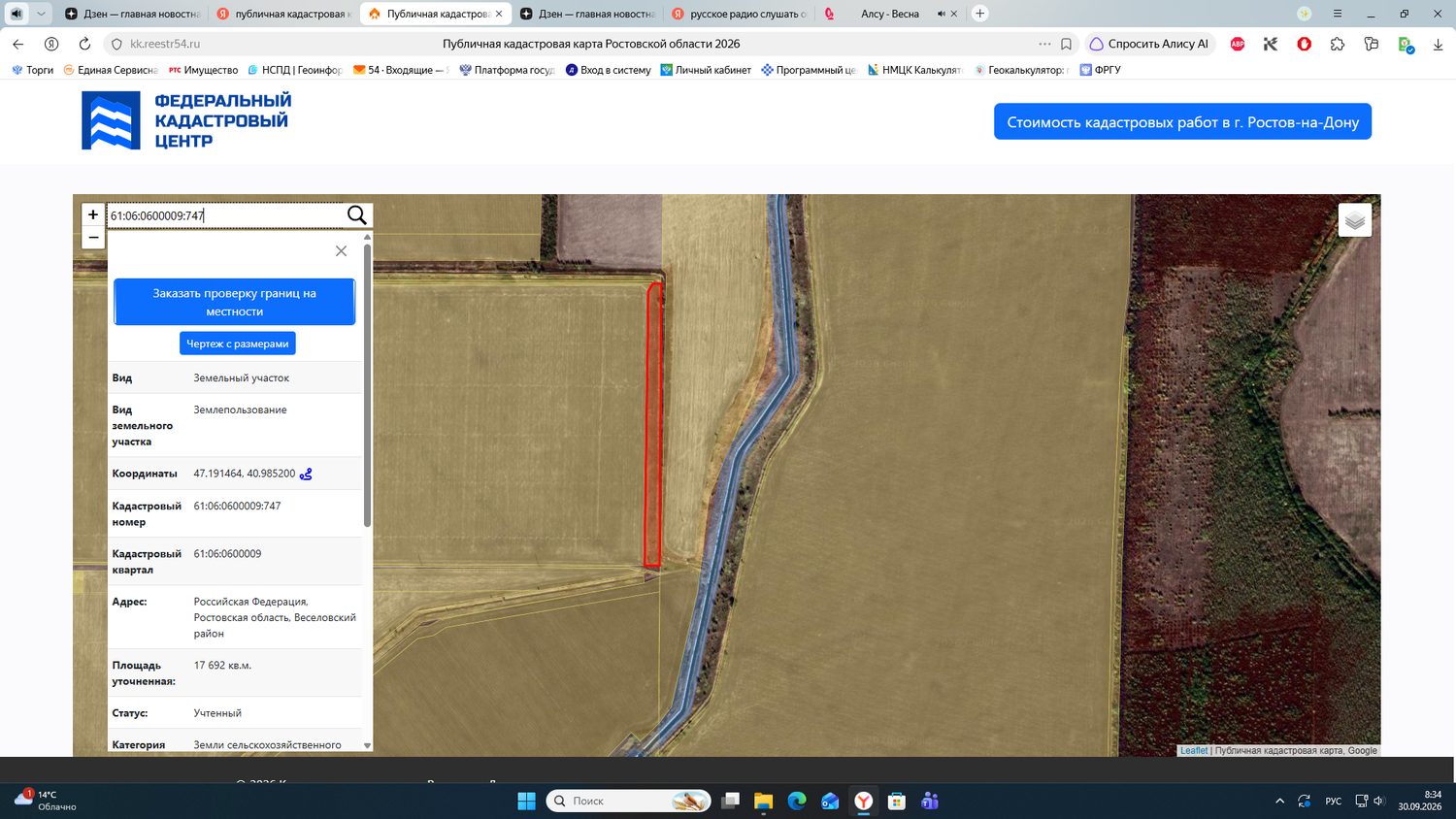Click the magnifier search icon

(x=357, y=215)
